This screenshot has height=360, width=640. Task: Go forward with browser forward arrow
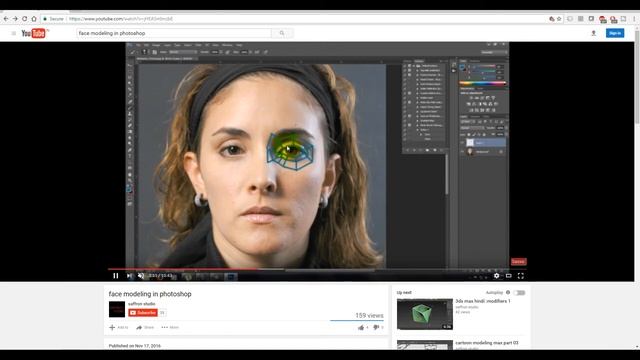pyautogui.click(x=15, y=19)
